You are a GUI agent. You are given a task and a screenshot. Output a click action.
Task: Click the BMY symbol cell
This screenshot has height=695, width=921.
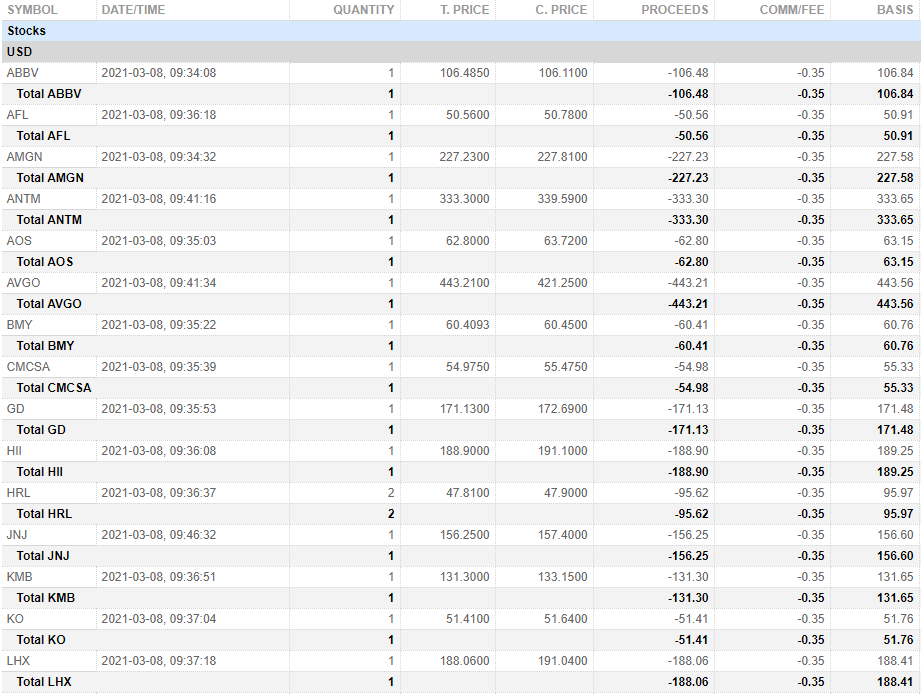(19, 325)
